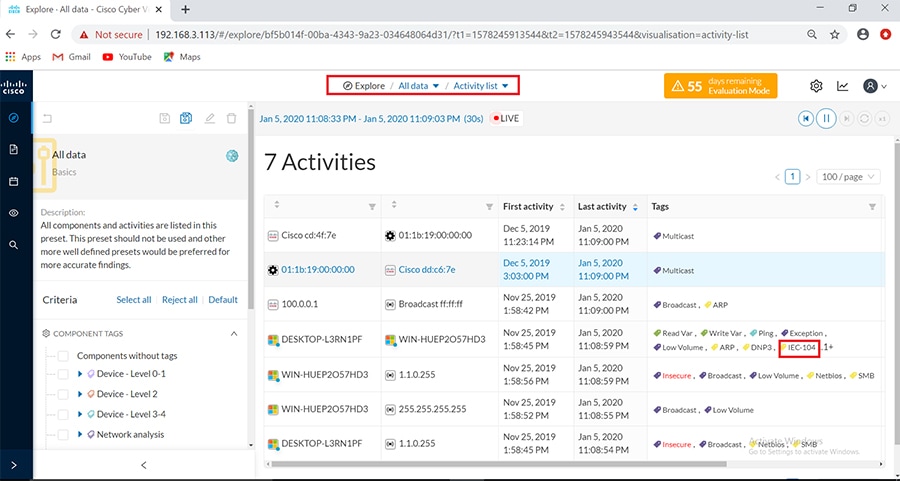
Task: Click the previous page arrow
Action: click(778, 177)
